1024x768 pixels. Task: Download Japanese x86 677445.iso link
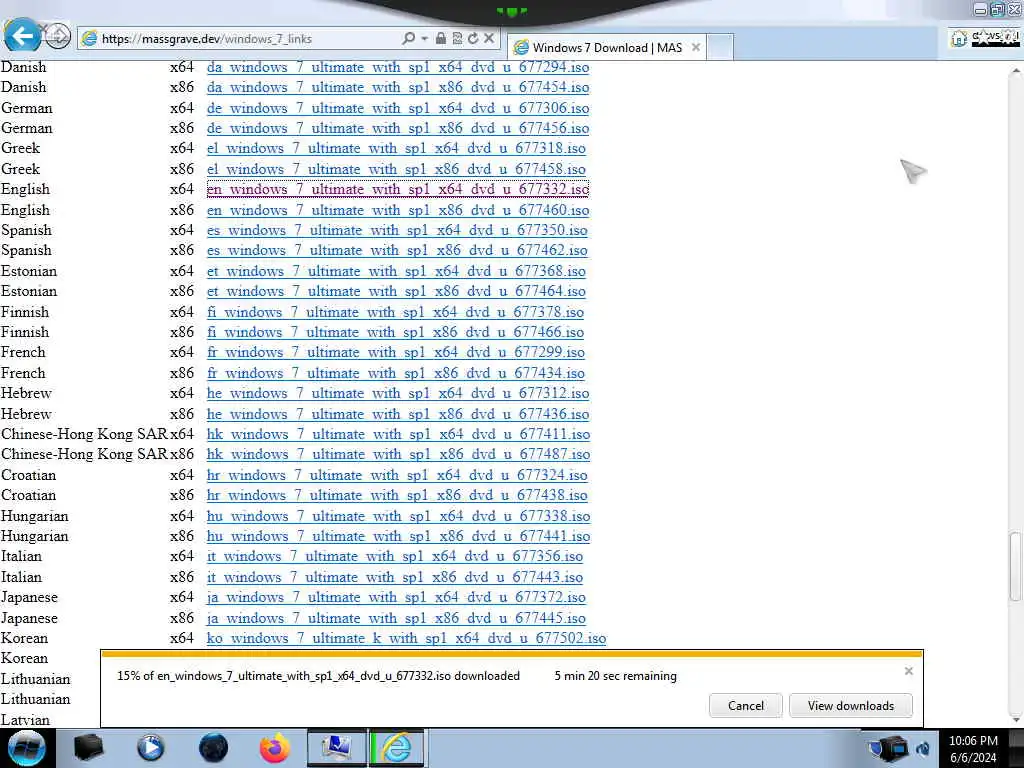396,618
